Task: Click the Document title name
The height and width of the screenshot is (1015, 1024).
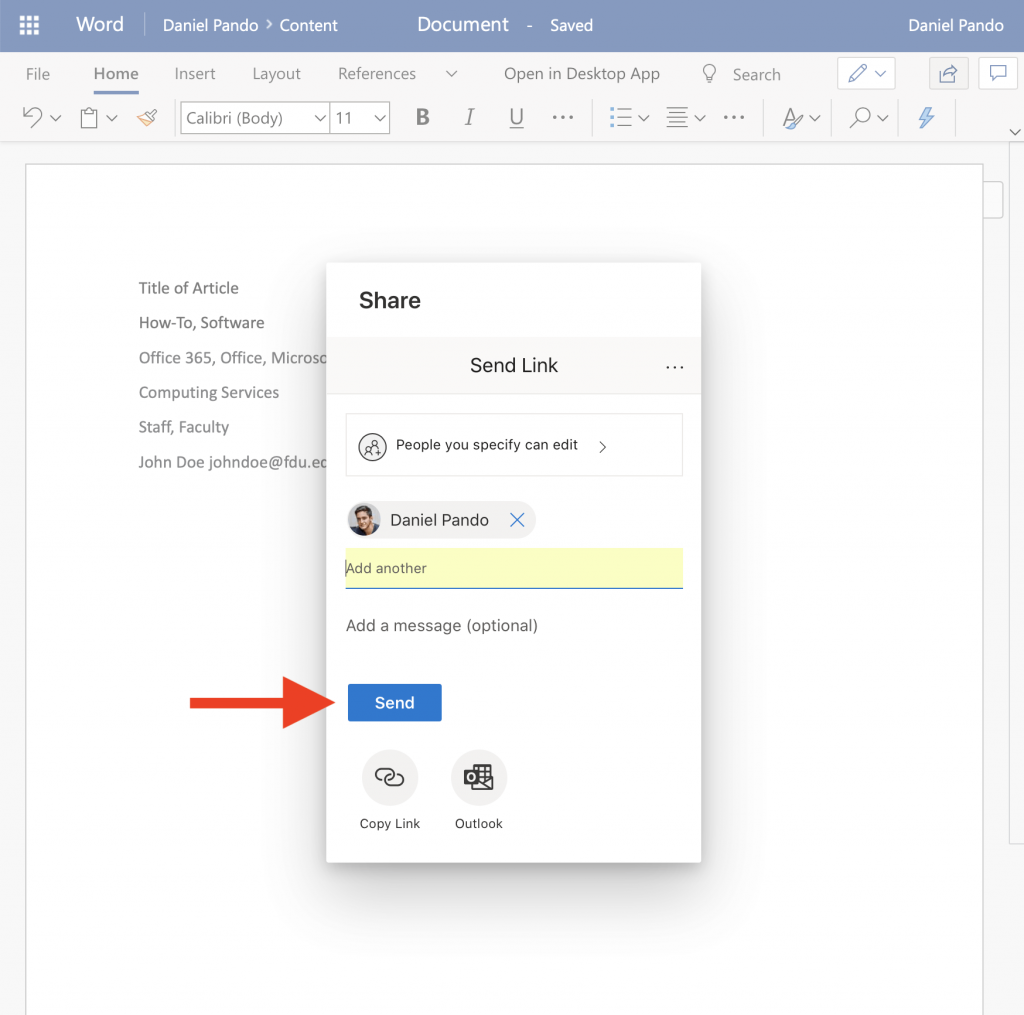Action: tap(462, 25)
